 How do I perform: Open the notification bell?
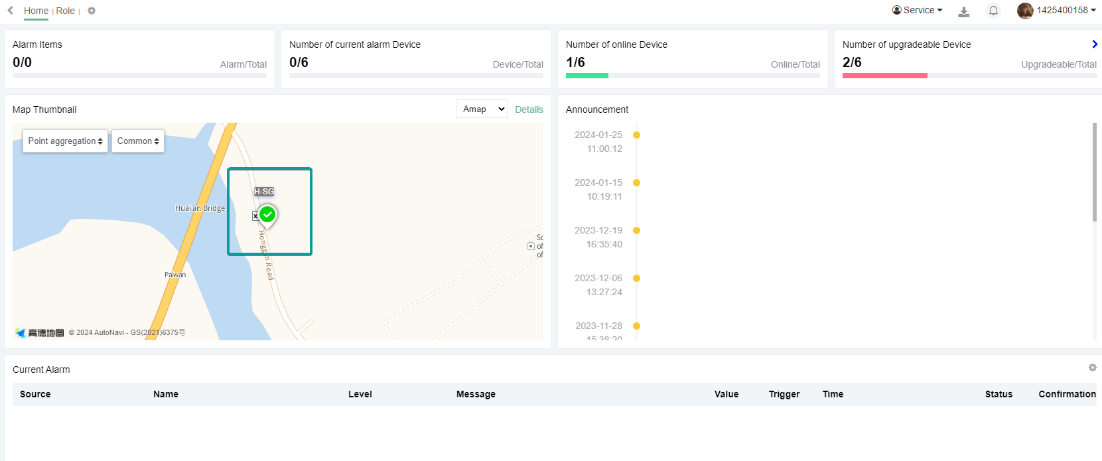(993, 11)
